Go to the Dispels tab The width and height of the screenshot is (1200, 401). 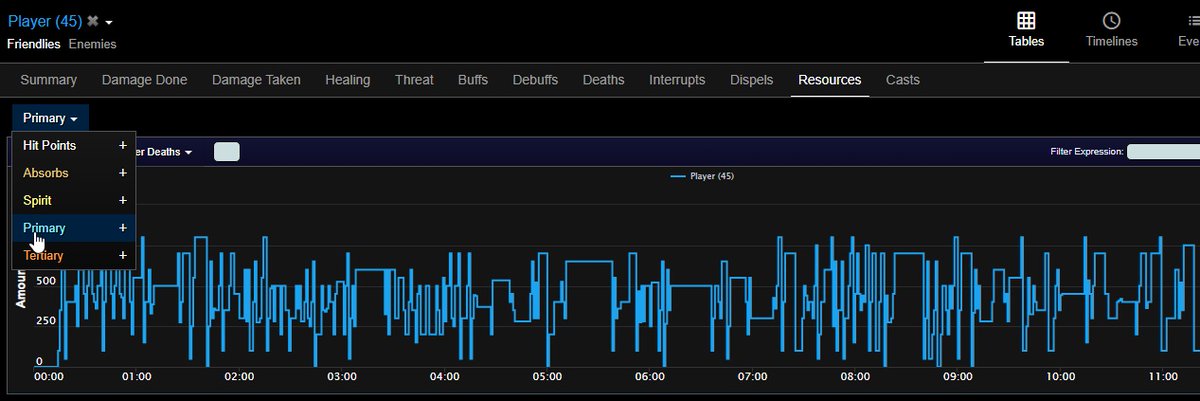click(x=751, y=80)
